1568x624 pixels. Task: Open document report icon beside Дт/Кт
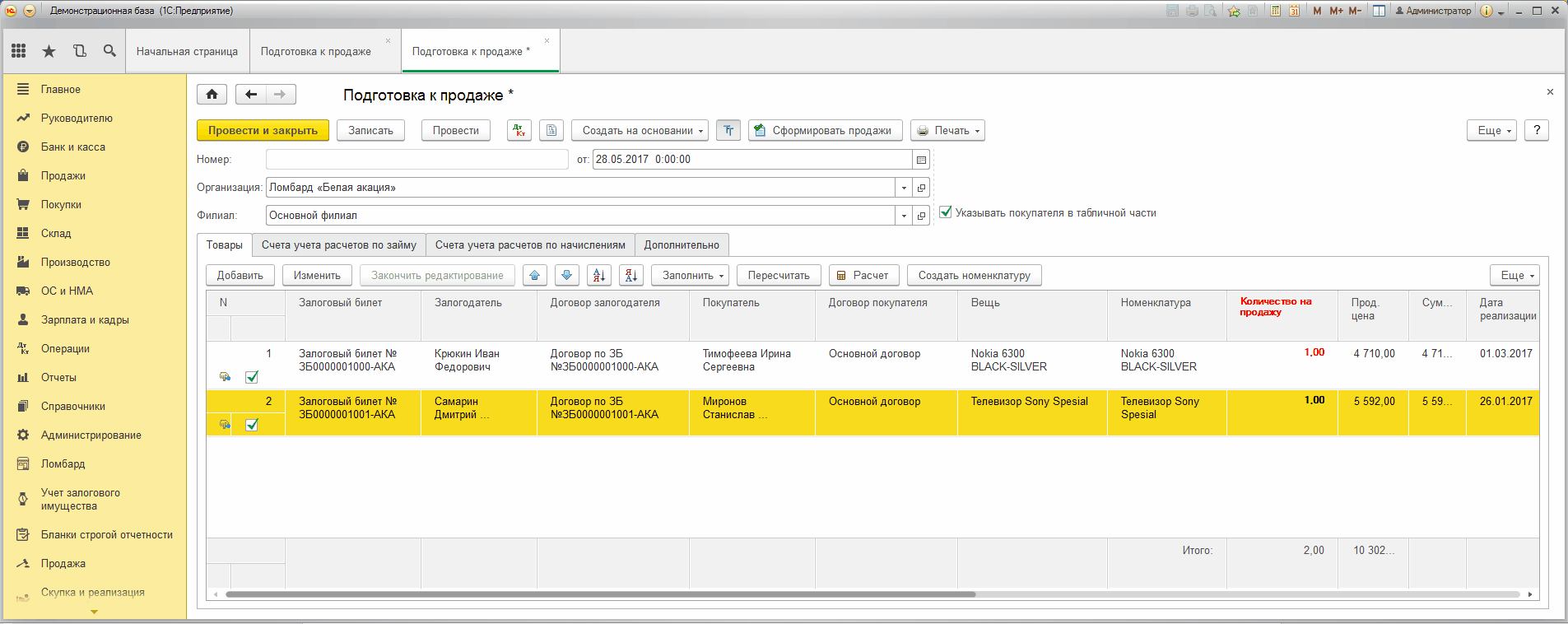(551, 131)
